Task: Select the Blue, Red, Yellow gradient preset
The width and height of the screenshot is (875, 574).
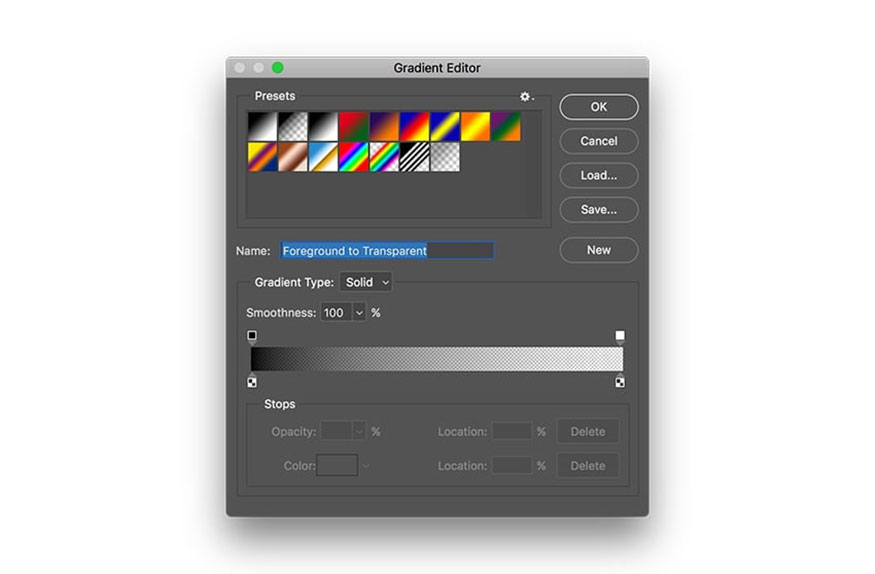Action: pos(415,126)
